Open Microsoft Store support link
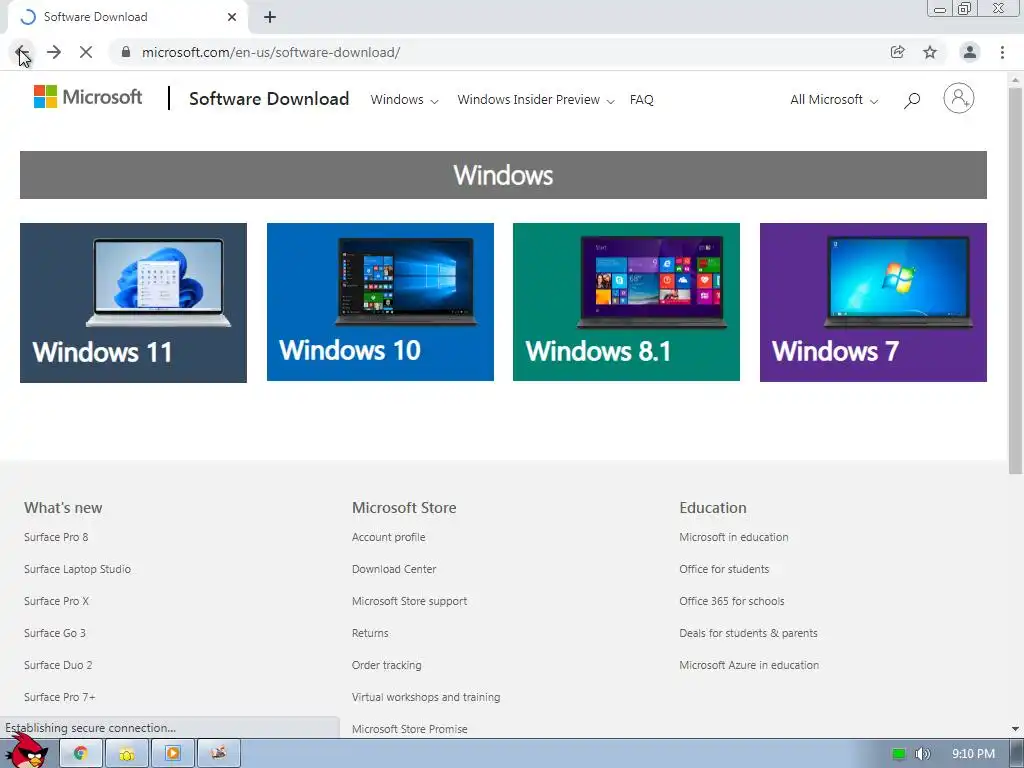The height and width of the screenshot is (768, 1024). pyautogui.click(x=409, y=601)
